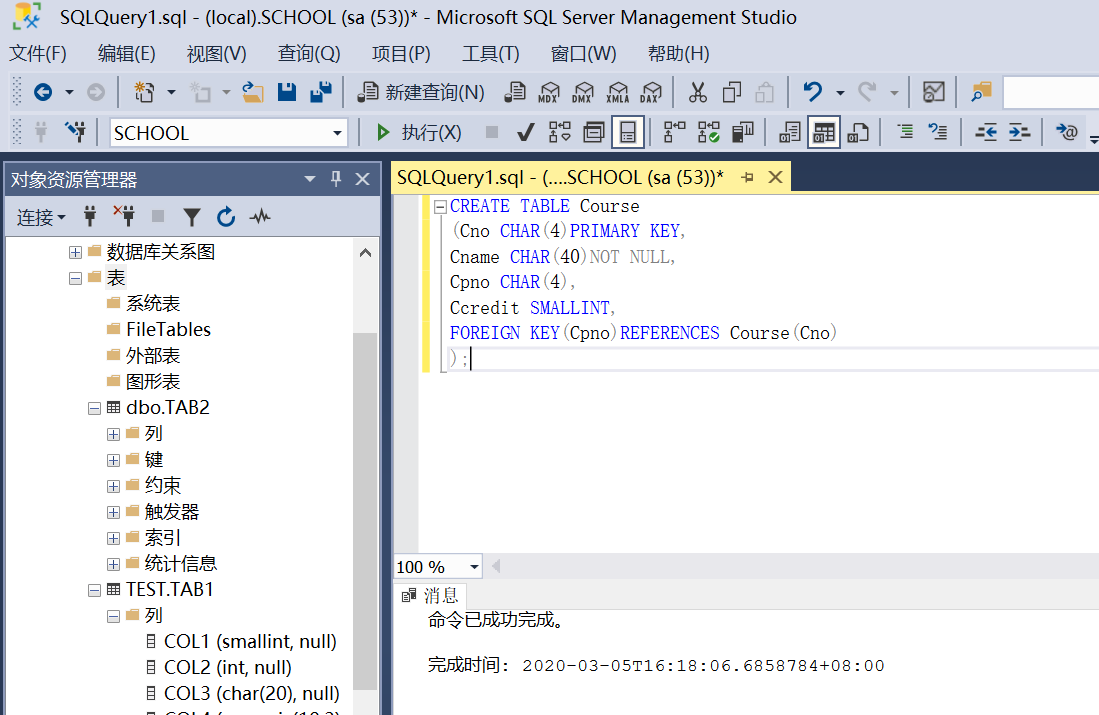Expand the 数据库关系图 node
Screen dimensions: 1099x715
point(75,252)
